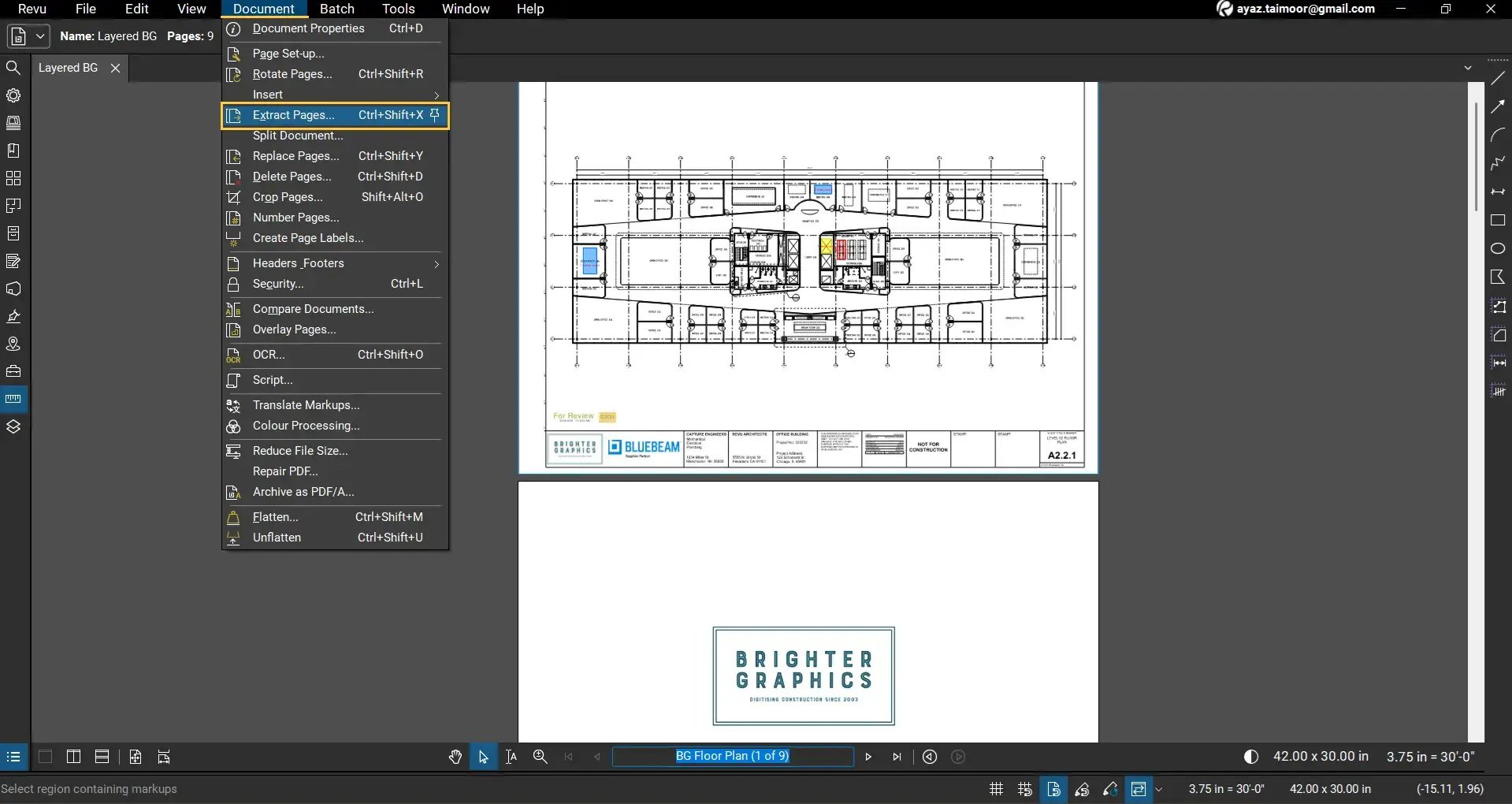Open the Bookmarks panel icon
Viewport: 1512px width, 804px height.
click(13, 151)
